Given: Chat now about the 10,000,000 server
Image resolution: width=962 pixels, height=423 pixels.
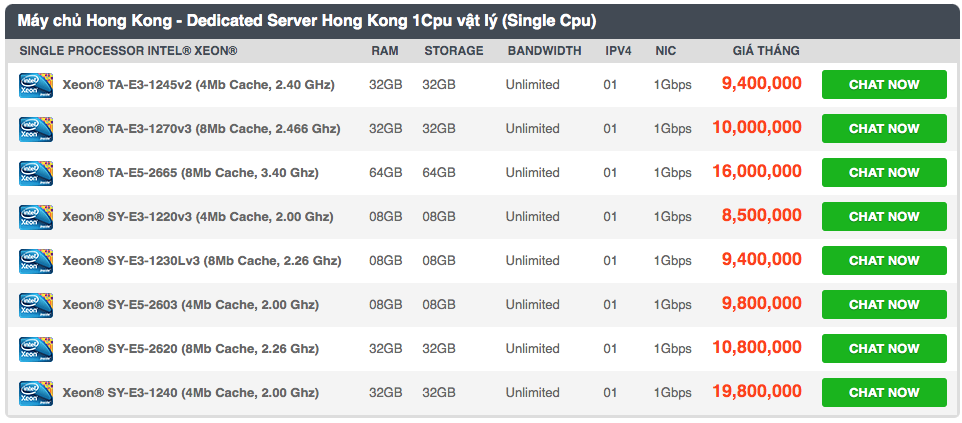Looking at the screenshot, I should 884,129.
